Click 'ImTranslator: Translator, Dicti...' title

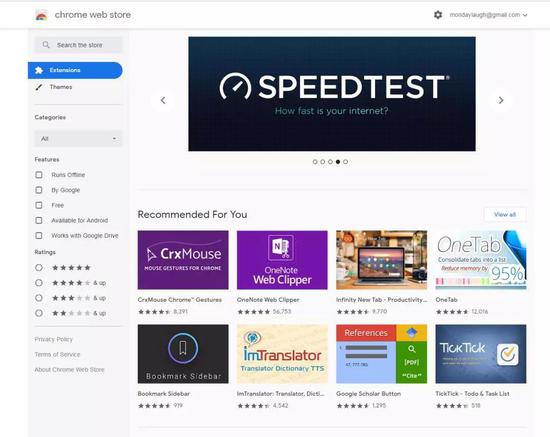[x=281, y=394]
